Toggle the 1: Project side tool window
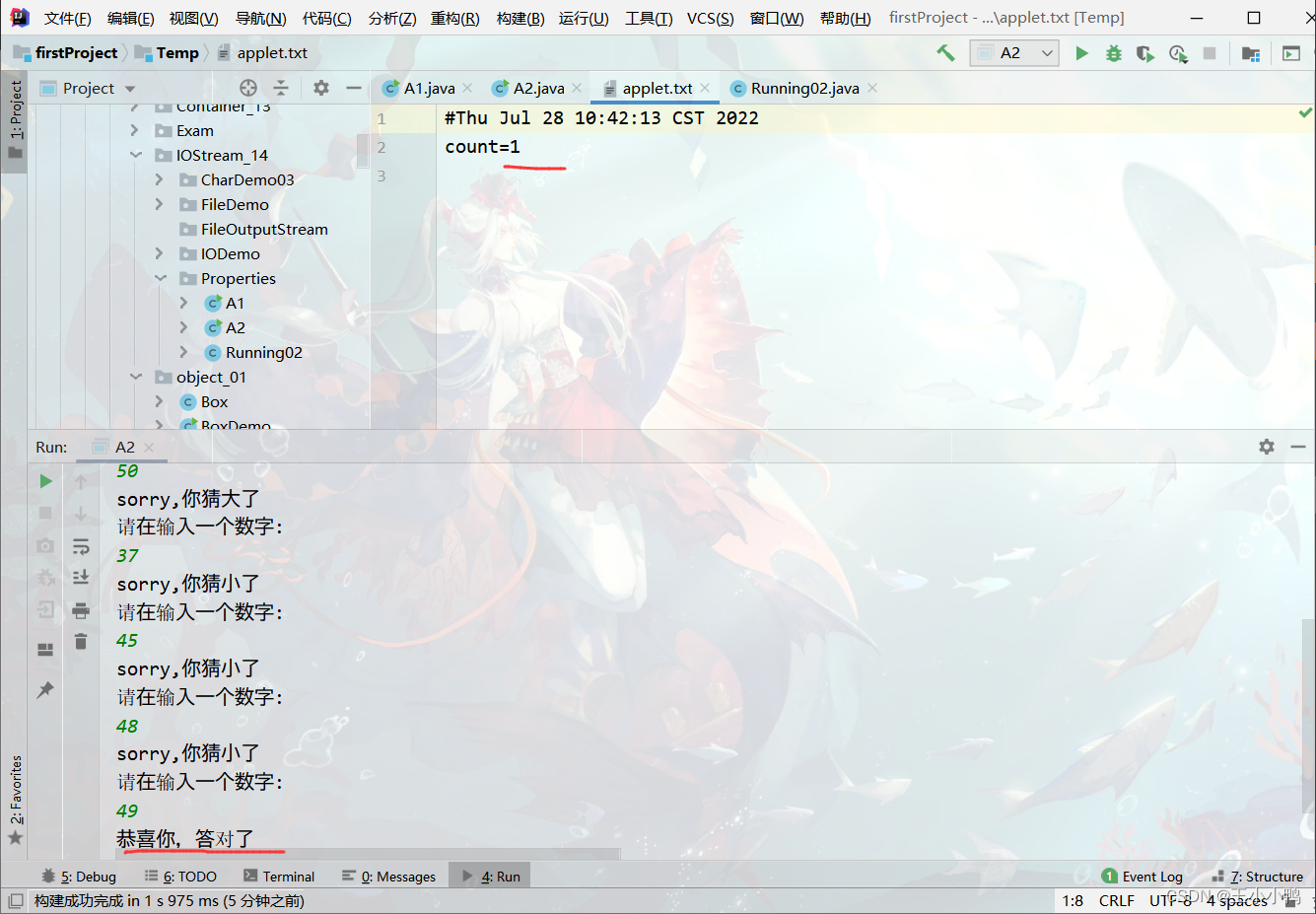This screenshot has height=914, width=1316. tap(15, 120)
